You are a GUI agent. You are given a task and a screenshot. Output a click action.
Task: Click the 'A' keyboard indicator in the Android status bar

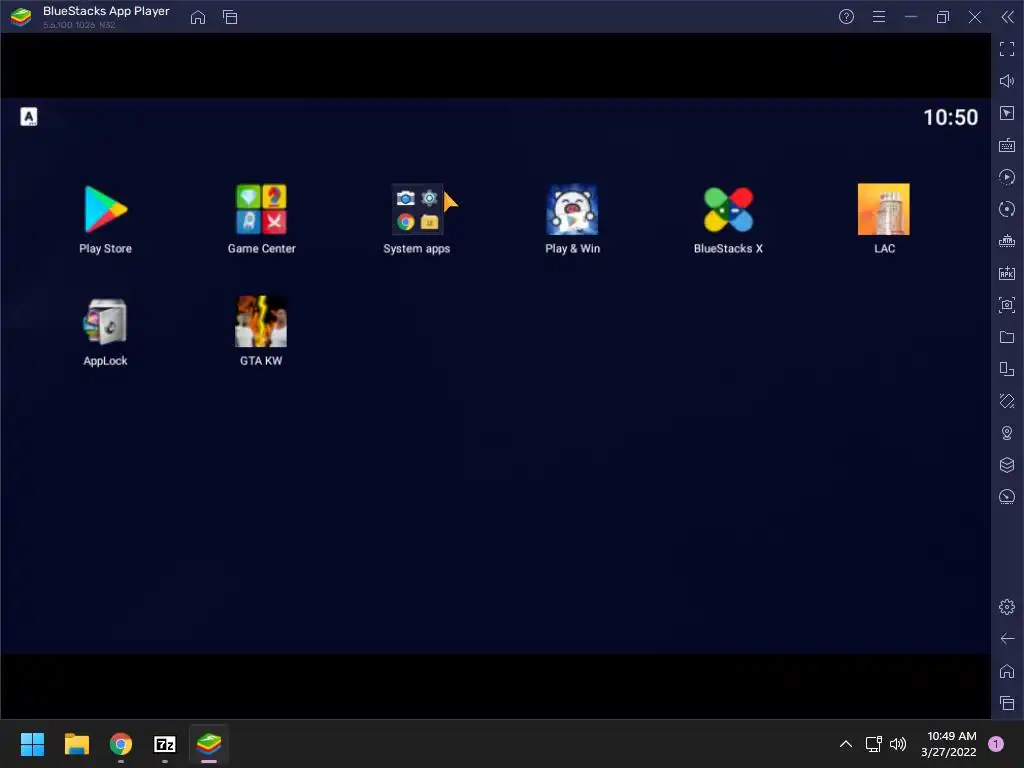29,117
